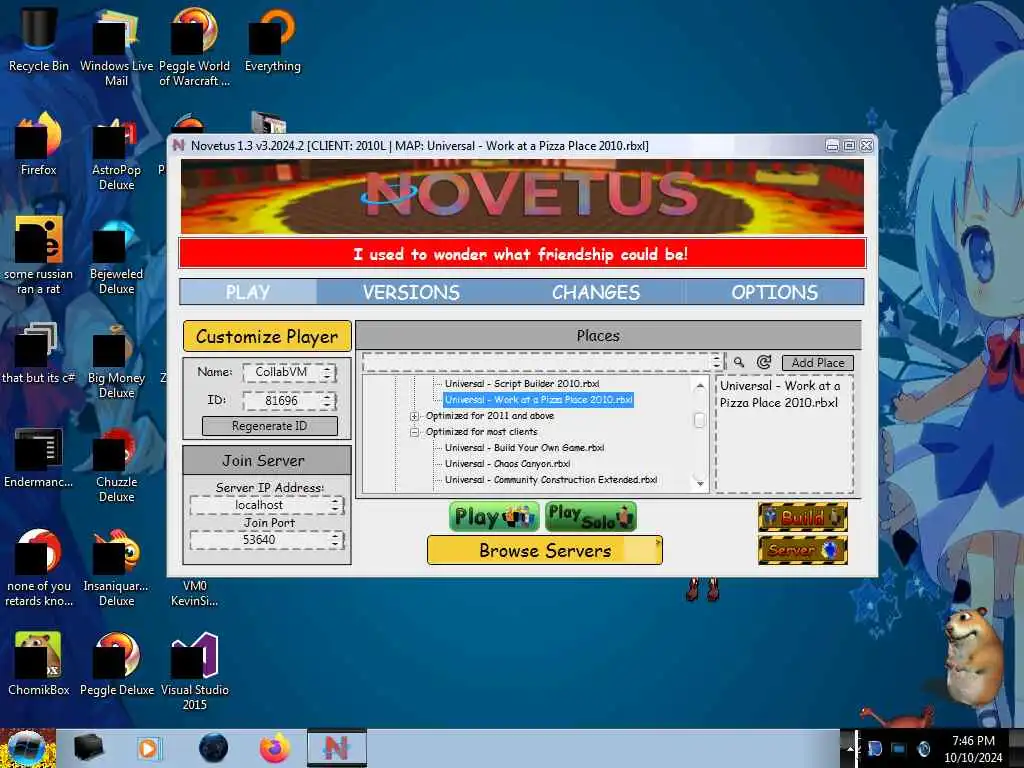Screen dimensions: 1024x768
Task: Click the taskbar clock showing 7:46 PM
Action: 973,748
